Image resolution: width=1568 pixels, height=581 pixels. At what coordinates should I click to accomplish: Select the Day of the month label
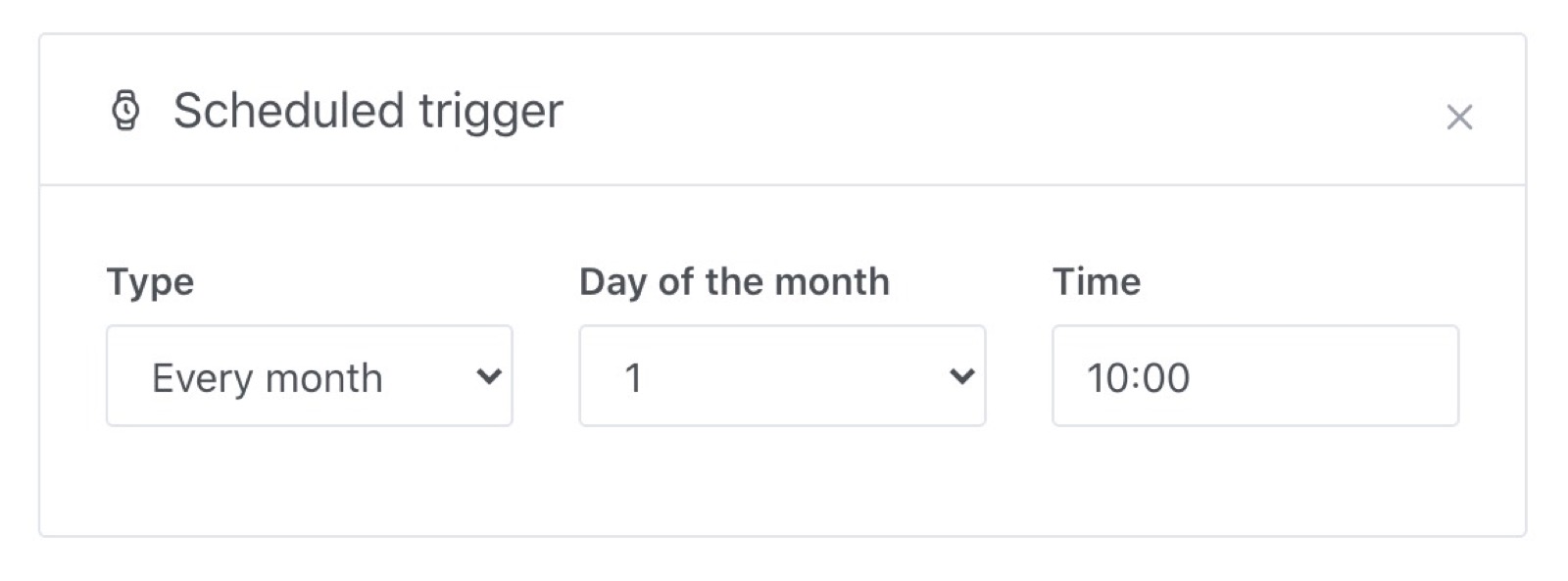[x=734, y=281]
